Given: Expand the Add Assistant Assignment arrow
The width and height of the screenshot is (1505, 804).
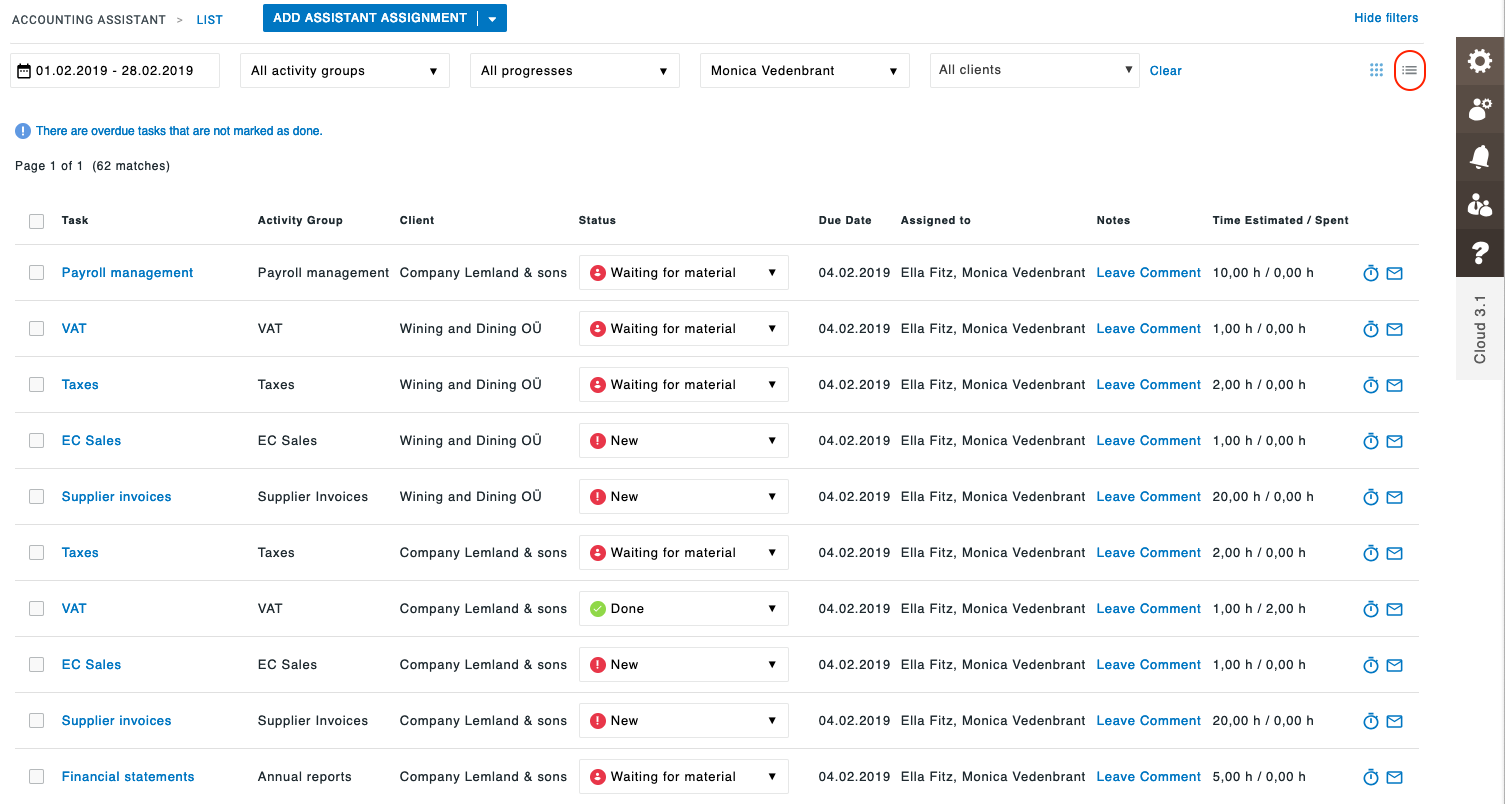Looking at the screenshot, I should [x=491, y=17].
